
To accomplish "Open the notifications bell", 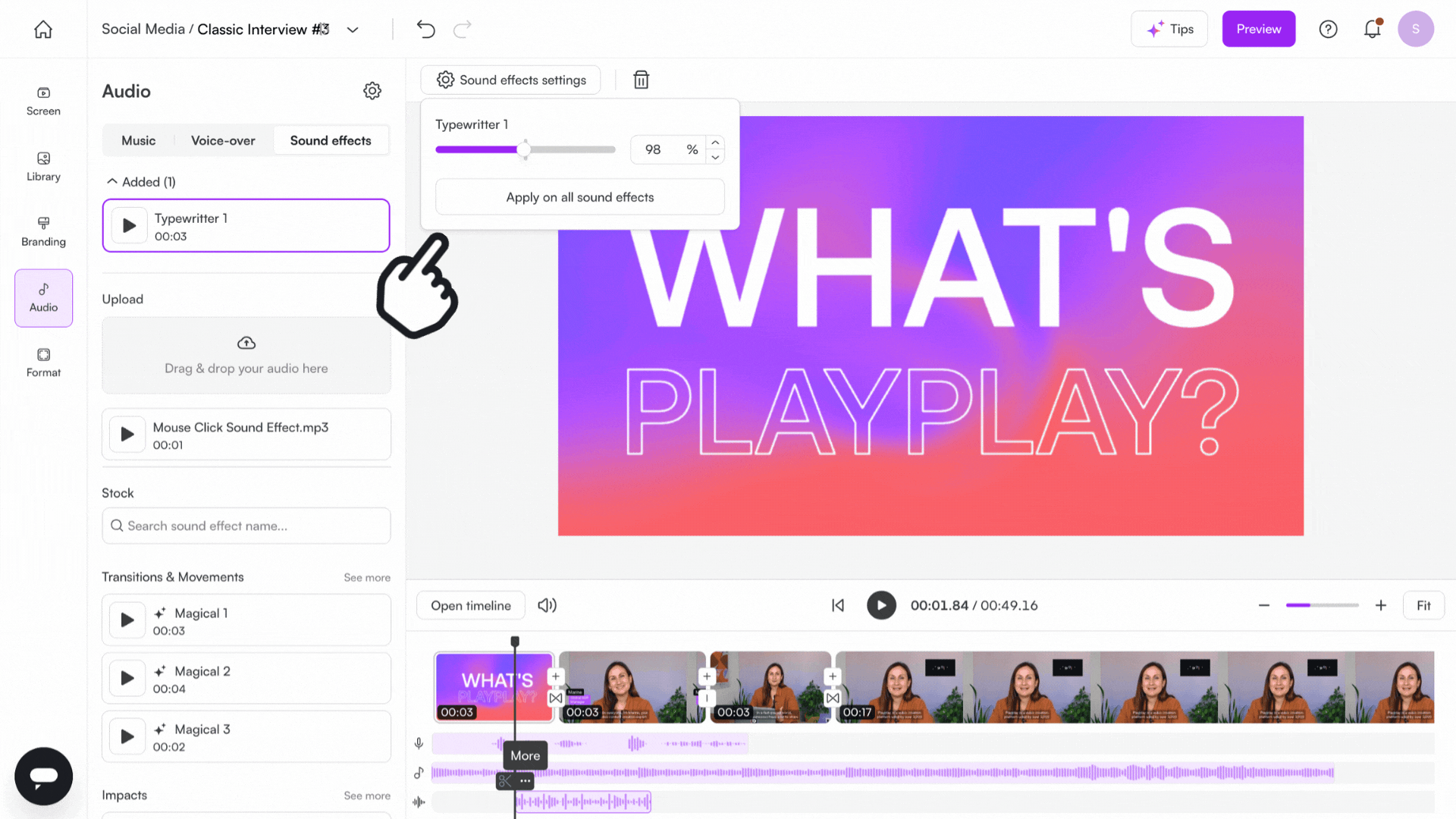I will pos(1372,29).
